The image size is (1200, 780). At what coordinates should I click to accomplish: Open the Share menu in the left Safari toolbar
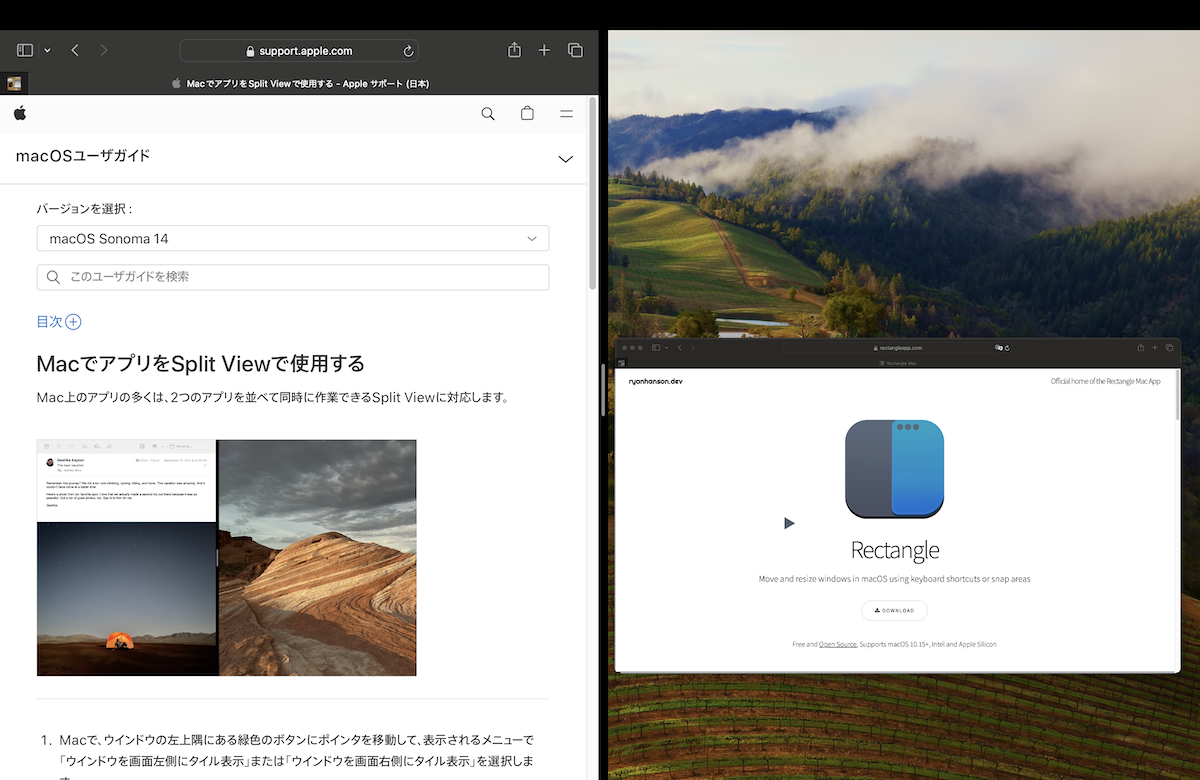(514, 49)
